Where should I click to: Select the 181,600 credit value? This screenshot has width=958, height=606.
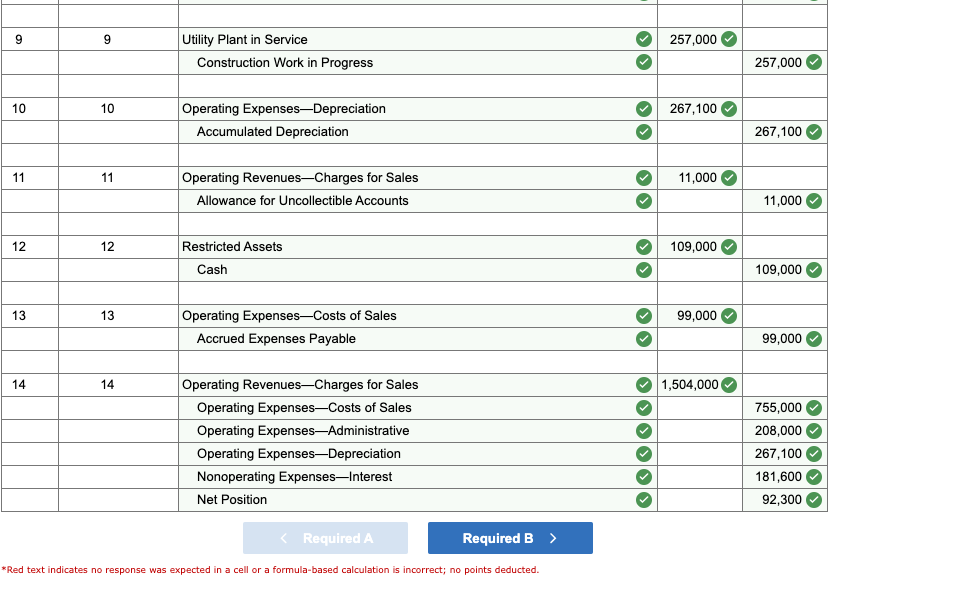[778, 476]
